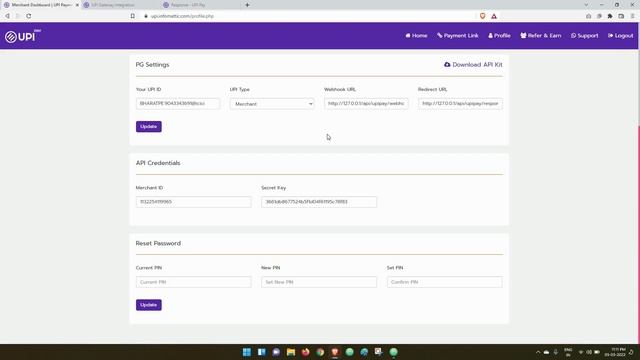The width and height of the screenshot is (640, 360).
Task: Click the address bar URL
Action: (182, 16)
